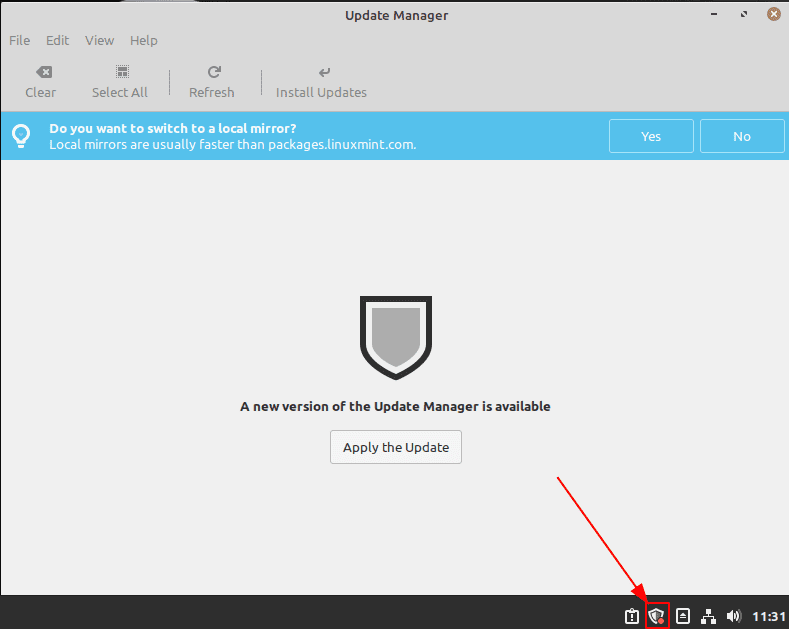Screen dimensions: 789x629
Task: Open the Update Manager shield tray icon
Action: pyautogui.click(x=657, y=615)
